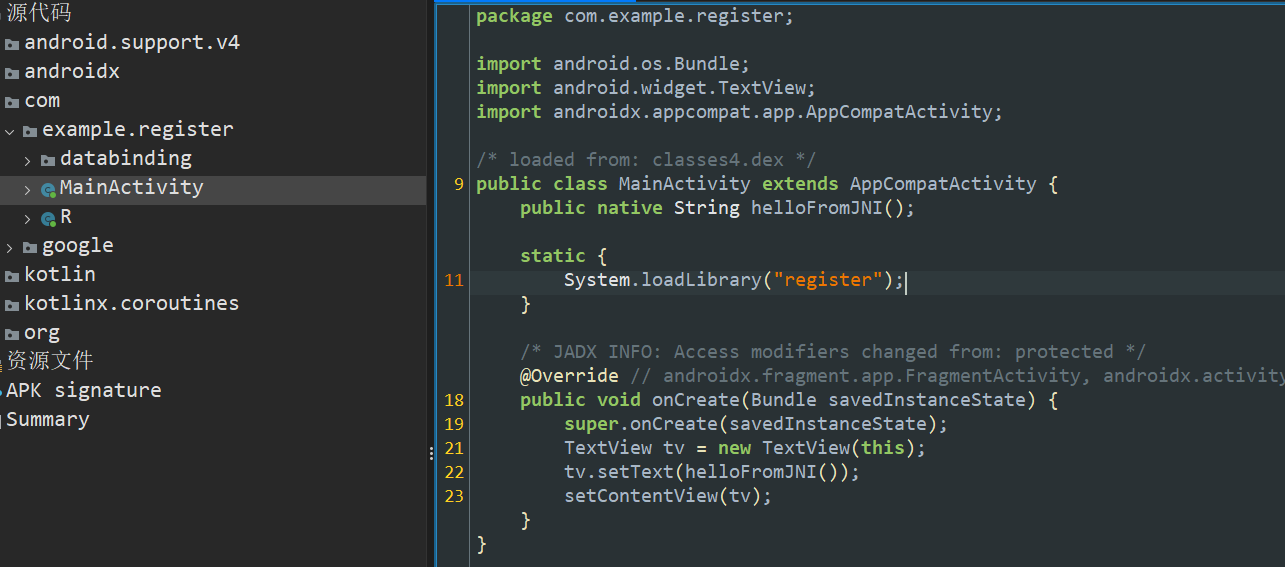Click the super.onCreate(savedInstanceState) line
This screenshot has height=567, width=1285.
point(756,424)
